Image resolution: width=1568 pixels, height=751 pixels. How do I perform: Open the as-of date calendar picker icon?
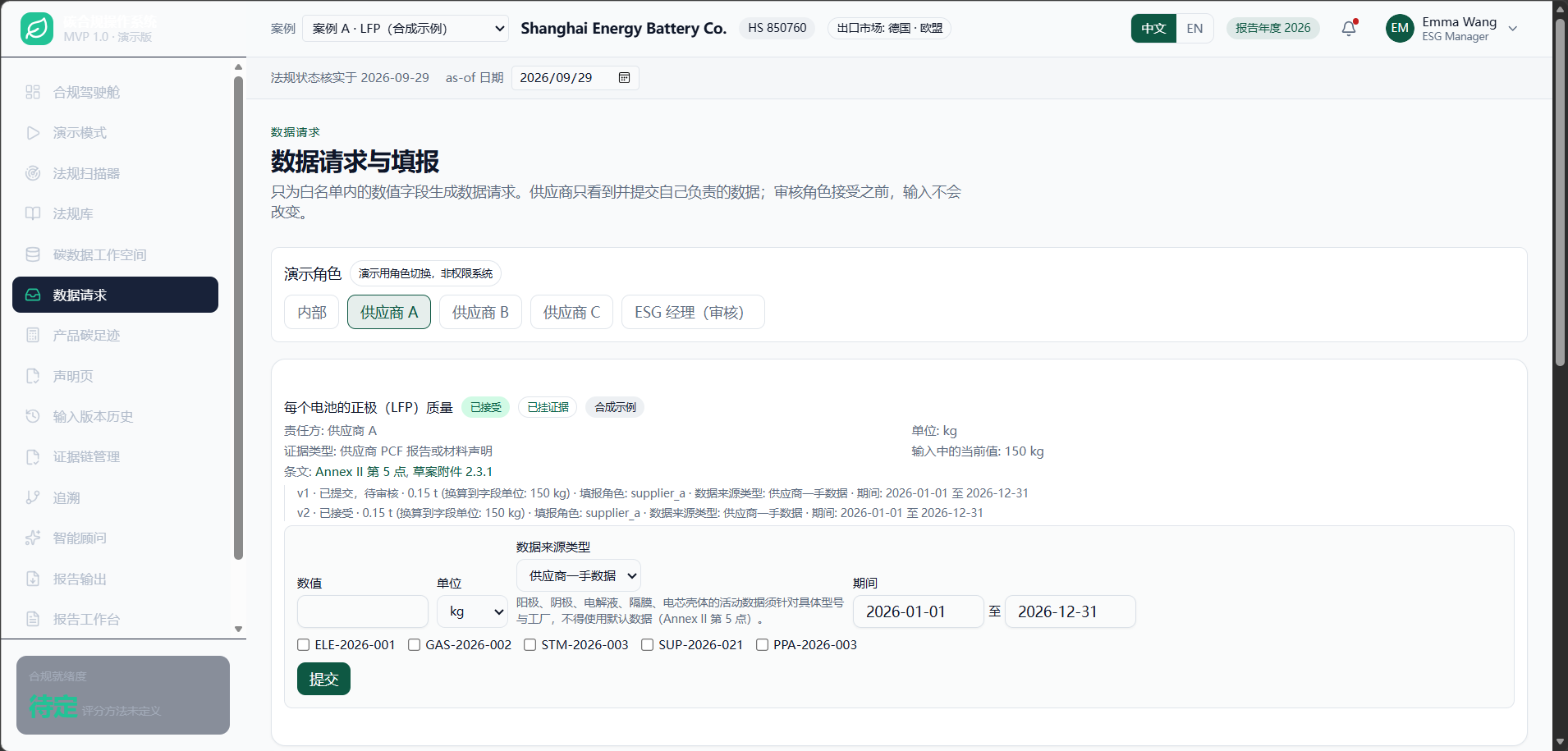(x=624, y=78)
